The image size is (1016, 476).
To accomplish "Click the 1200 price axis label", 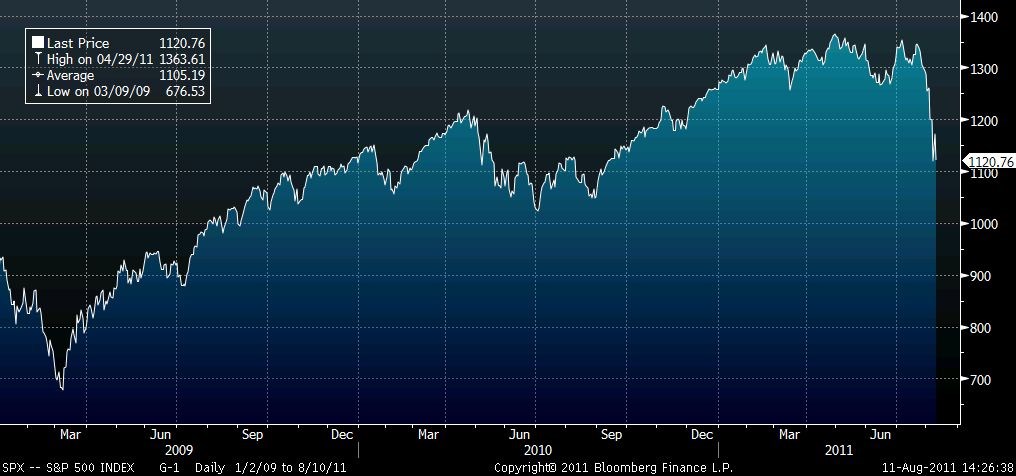I will point(983,120).
